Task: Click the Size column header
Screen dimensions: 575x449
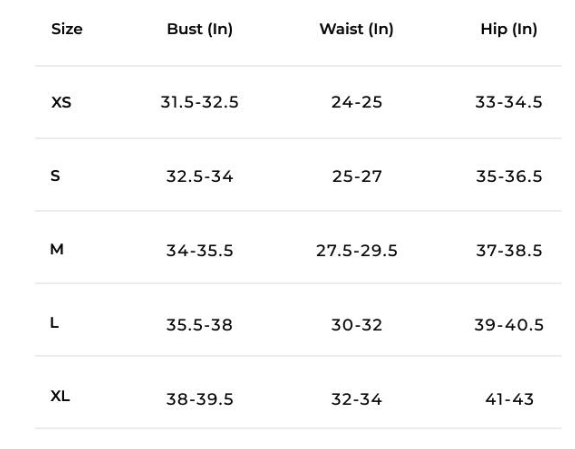Action: pyautogui.click(x=67, y=29)
